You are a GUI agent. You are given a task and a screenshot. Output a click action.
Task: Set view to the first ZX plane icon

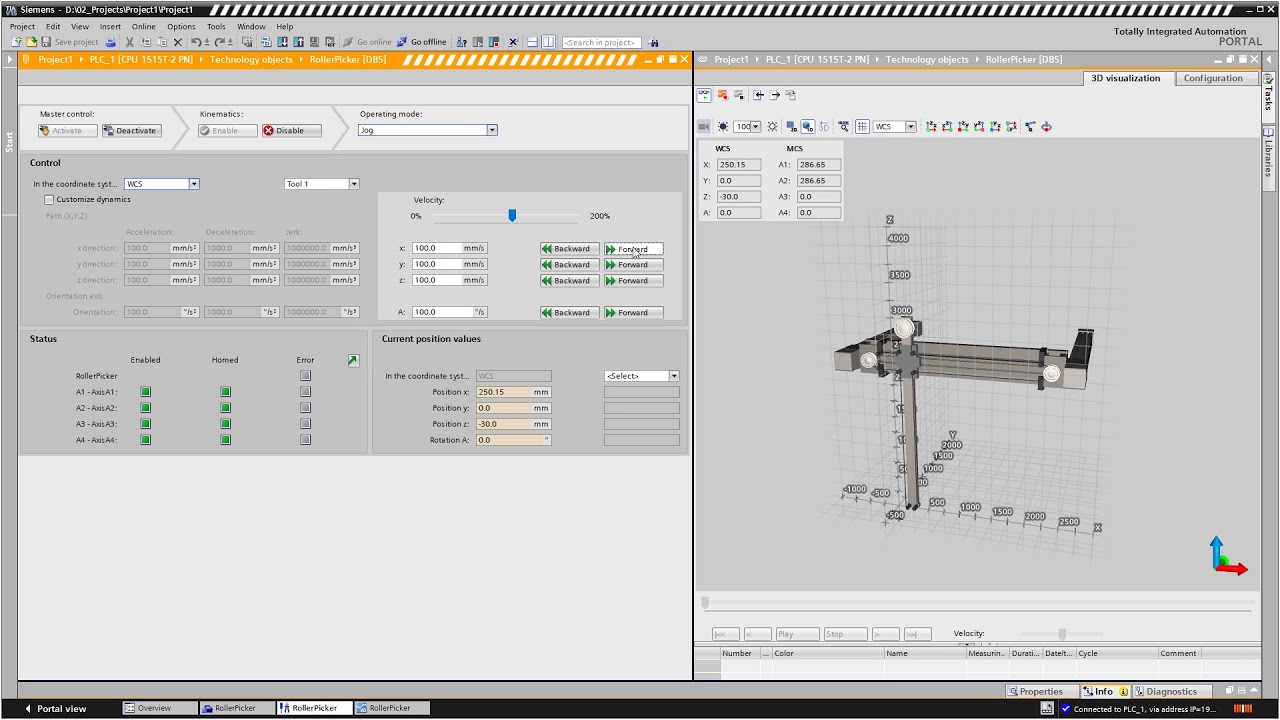931,127
